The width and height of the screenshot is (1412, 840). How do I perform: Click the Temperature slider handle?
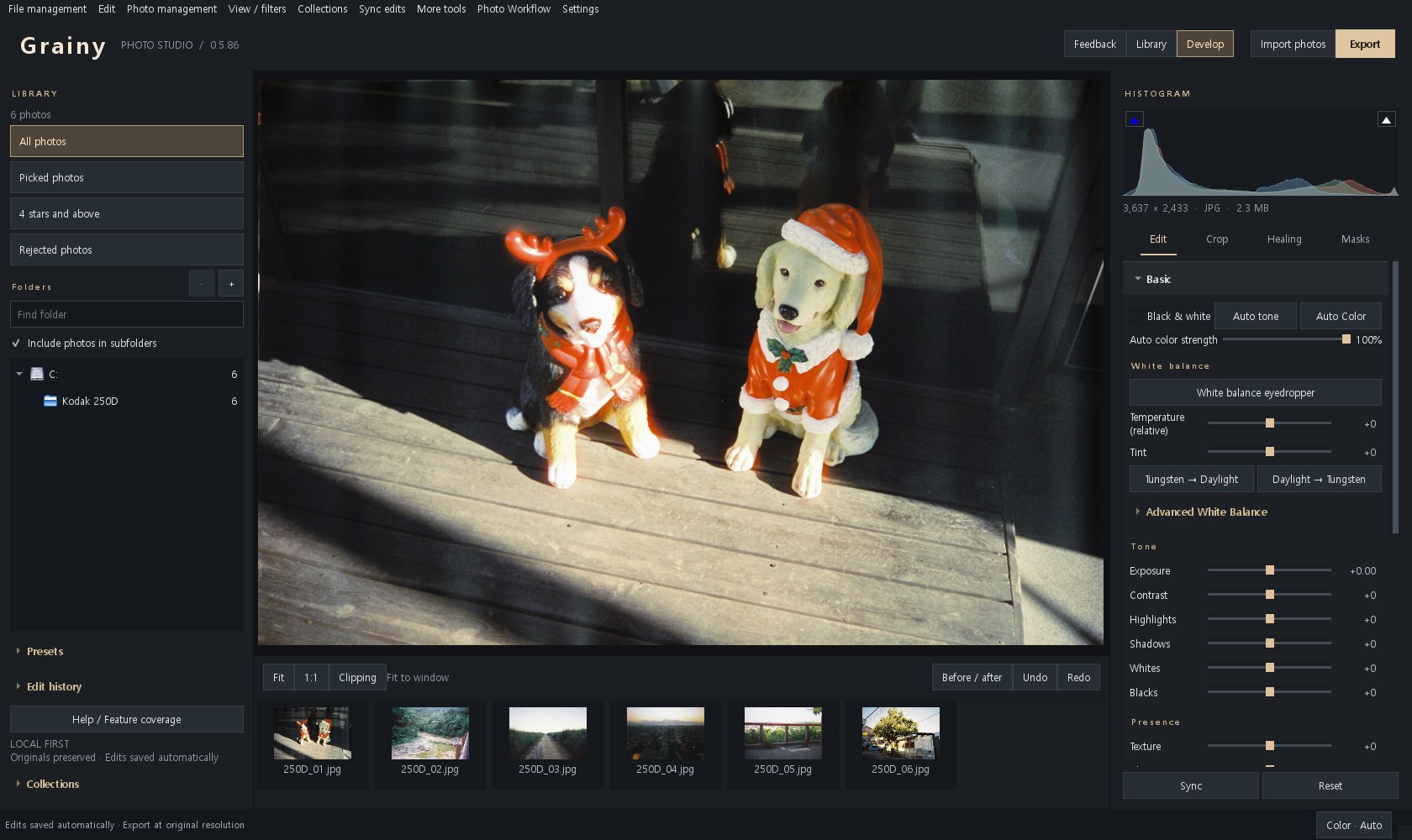pyautogui.click(x=1270, y=423)
